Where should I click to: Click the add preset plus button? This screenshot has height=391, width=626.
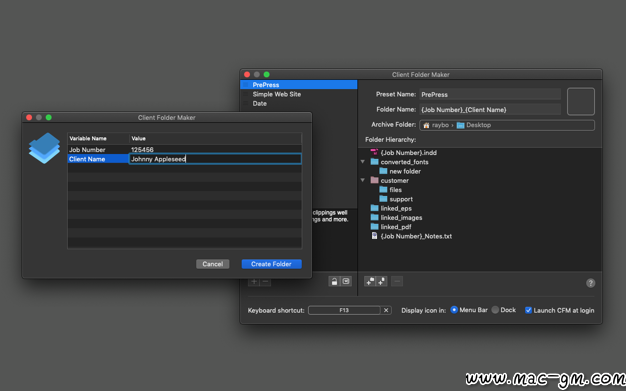[x=254, y=282]
